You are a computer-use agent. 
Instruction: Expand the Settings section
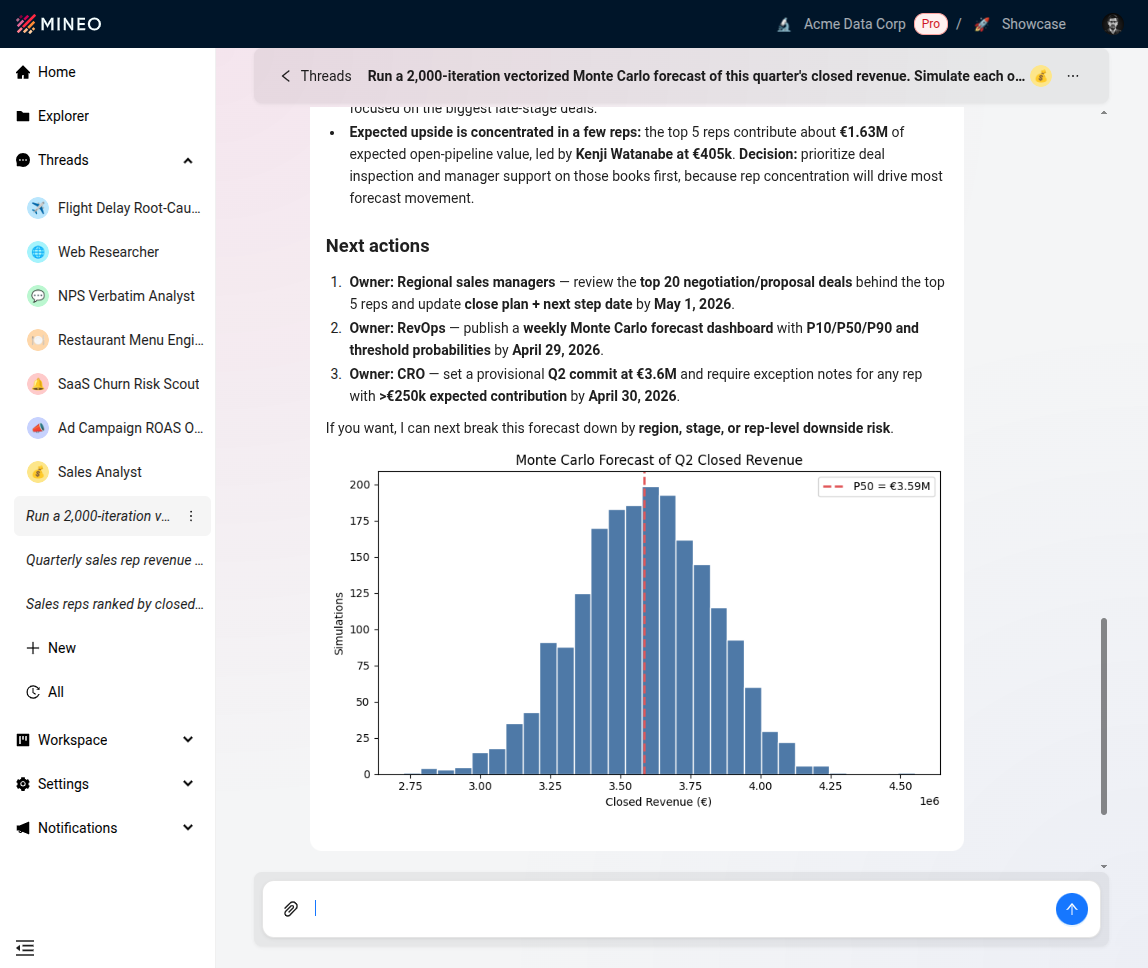click(188, 784)
